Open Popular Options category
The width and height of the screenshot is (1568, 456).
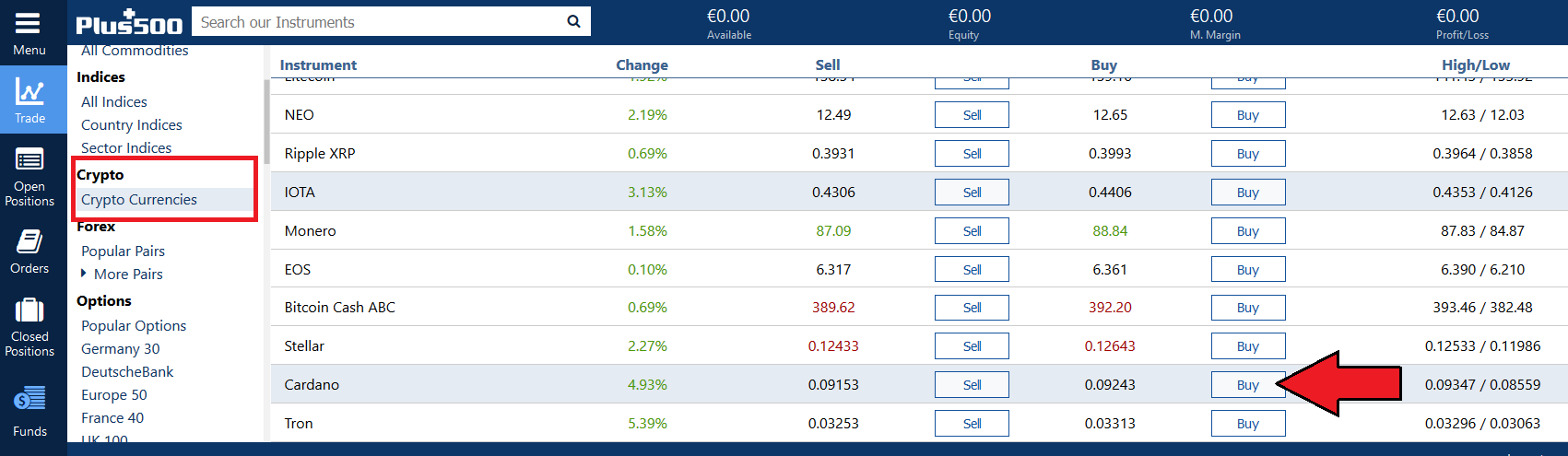[x=134, y=325]
